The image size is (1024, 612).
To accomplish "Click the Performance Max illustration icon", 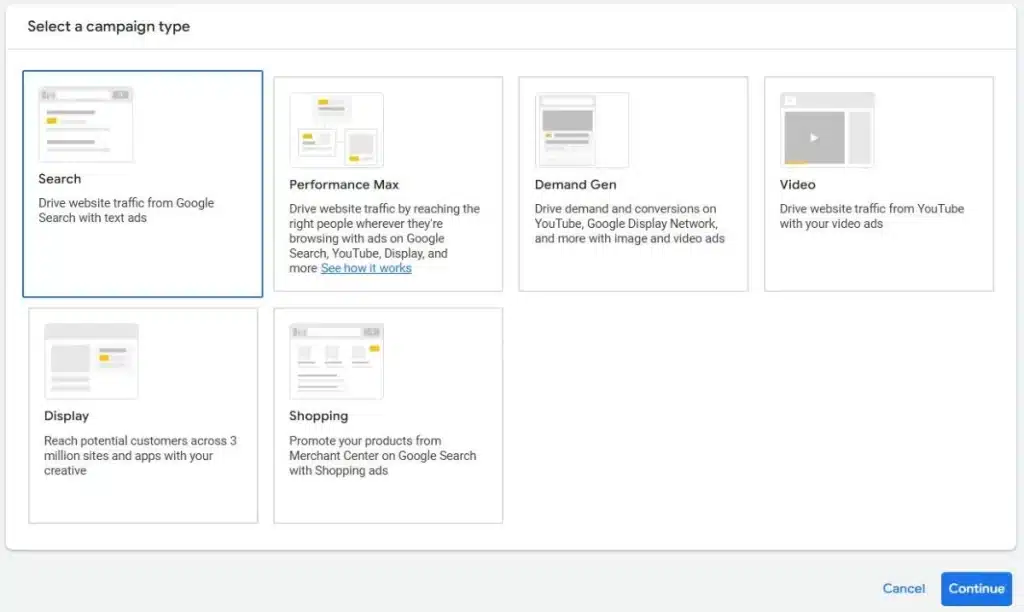I will (336, 130).
